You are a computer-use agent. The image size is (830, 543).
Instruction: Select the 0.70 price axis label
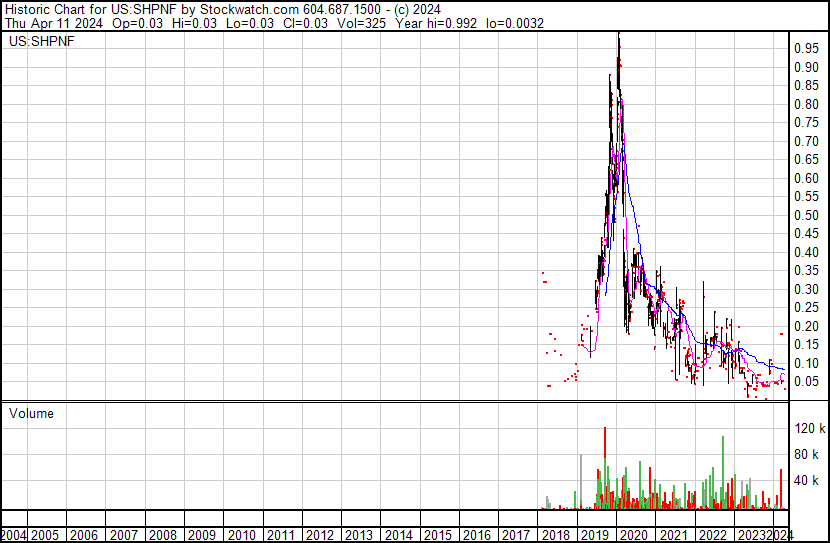pos(806,141)
